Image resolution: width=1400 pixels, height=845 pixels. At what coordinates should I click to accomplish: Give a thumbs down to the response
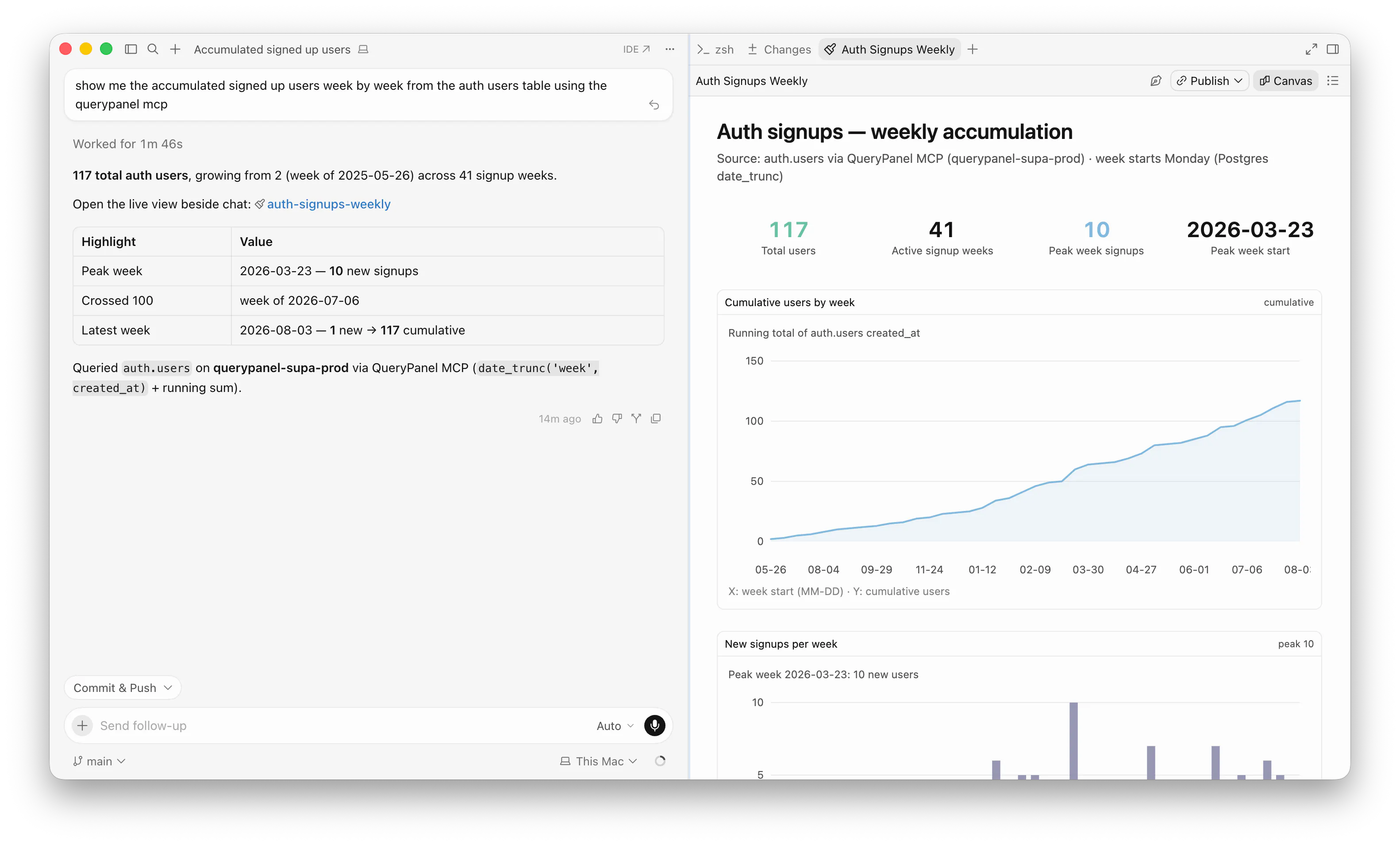pyautogui.click(x=617, y=419)
